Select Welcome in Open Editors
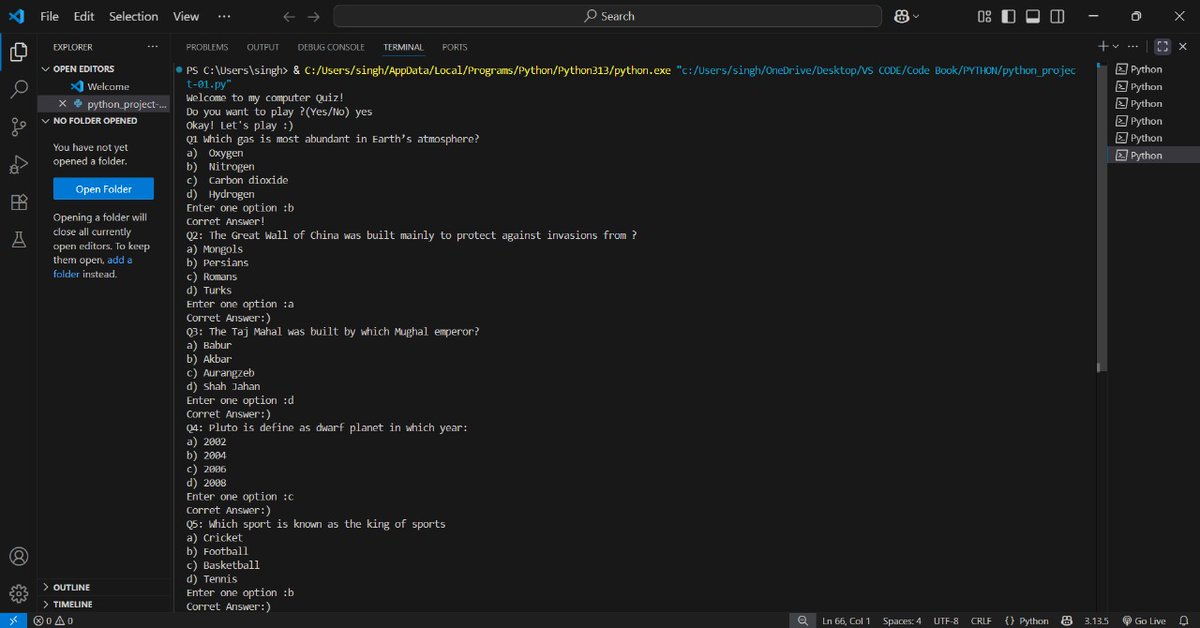The image size is (1200, 628). tap(107, 87)
